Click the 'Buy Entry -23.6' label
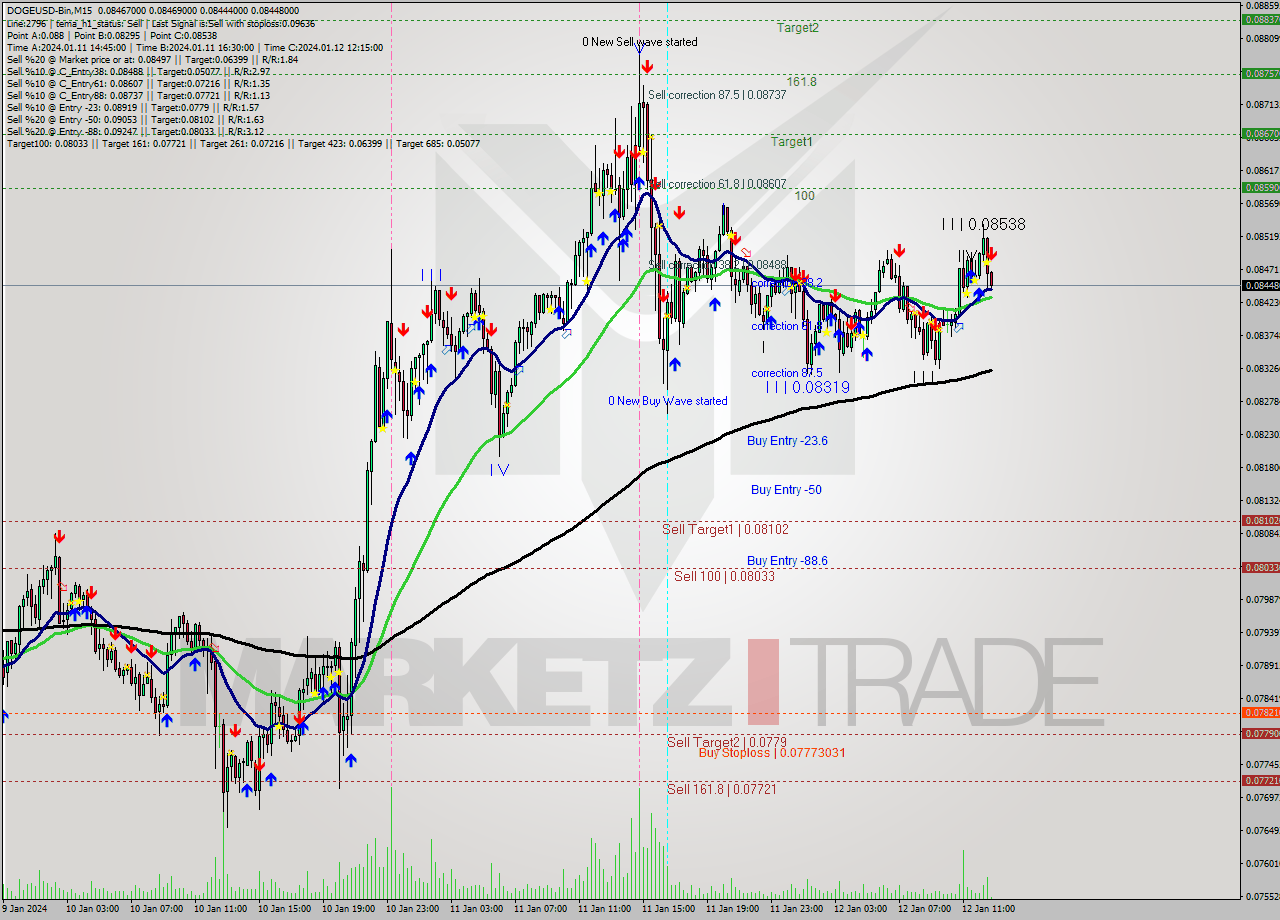The height and width of the screenshot is (920, 1280). 787,440
